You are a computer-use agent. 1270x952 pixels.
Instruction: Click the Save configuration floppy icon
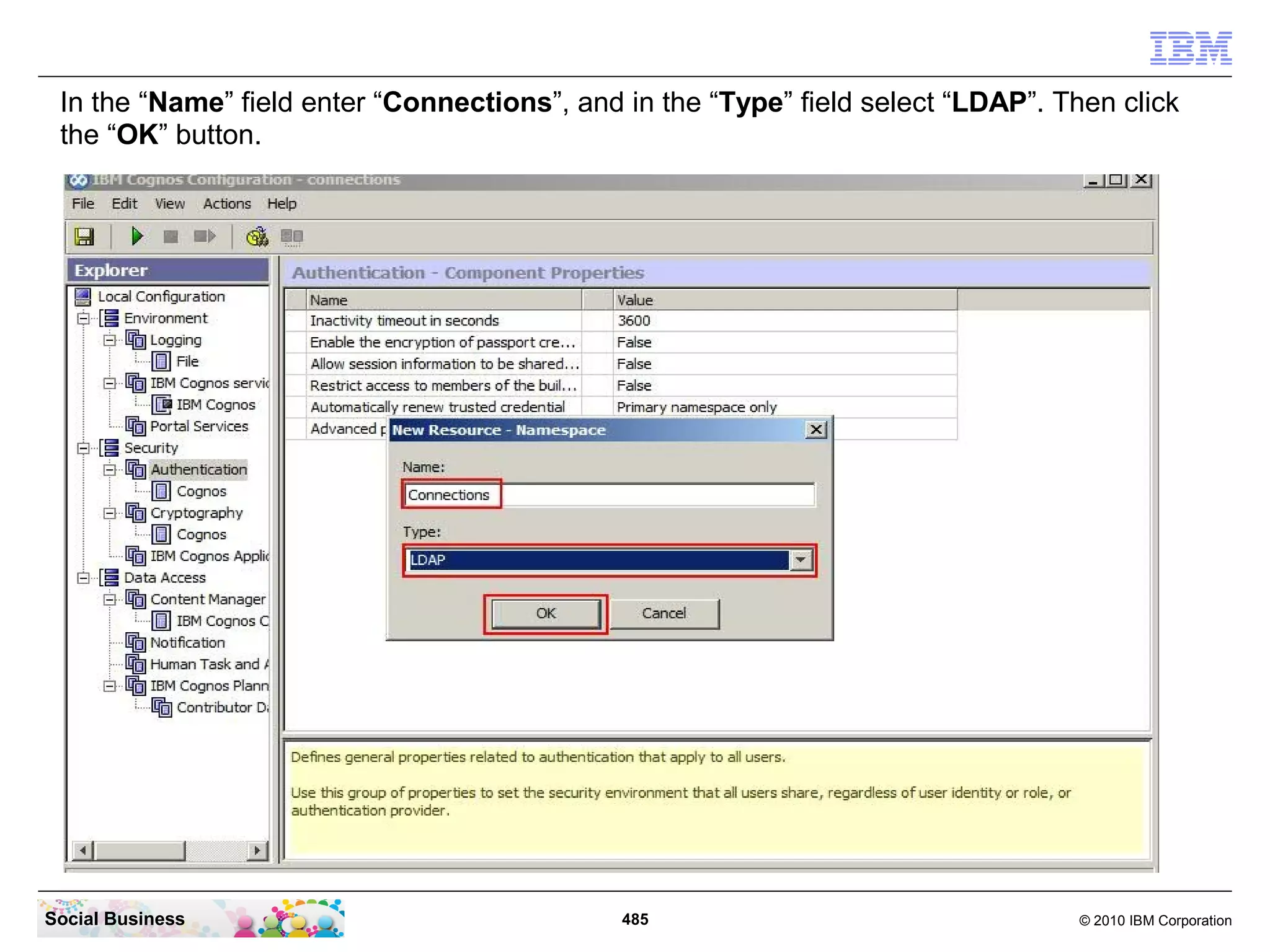click(84, 236)
